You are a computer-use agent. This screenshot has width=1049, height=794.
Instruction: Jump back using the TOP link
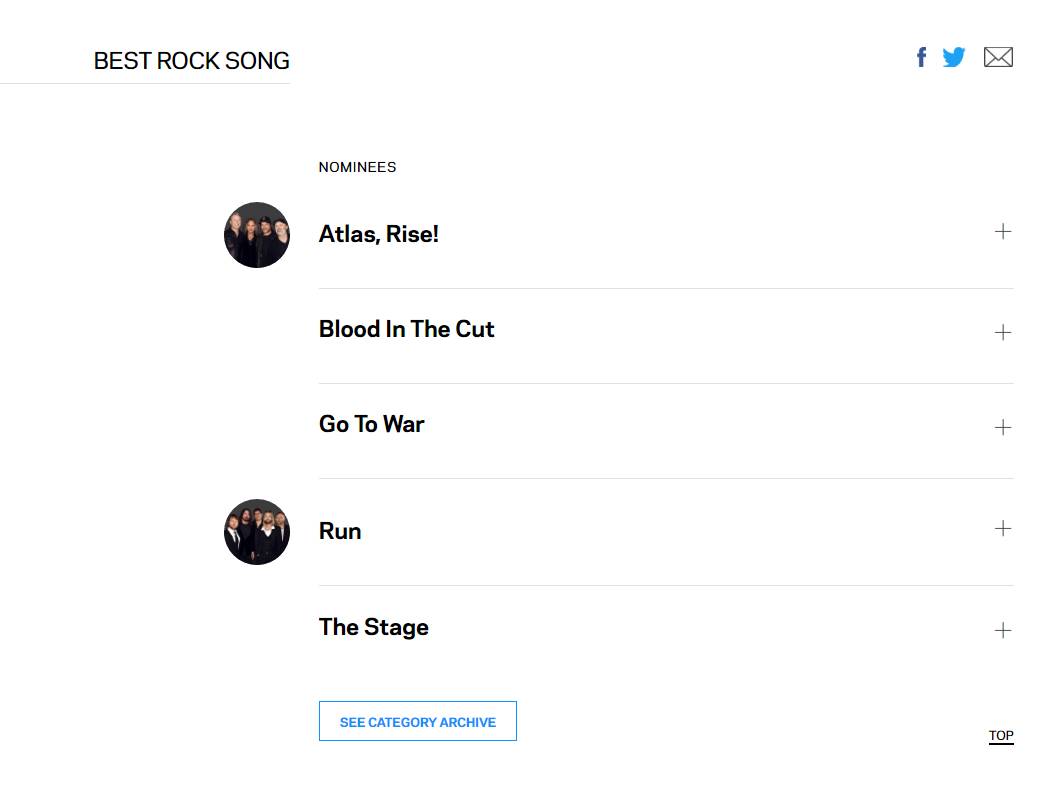[x=1001, y=736]
